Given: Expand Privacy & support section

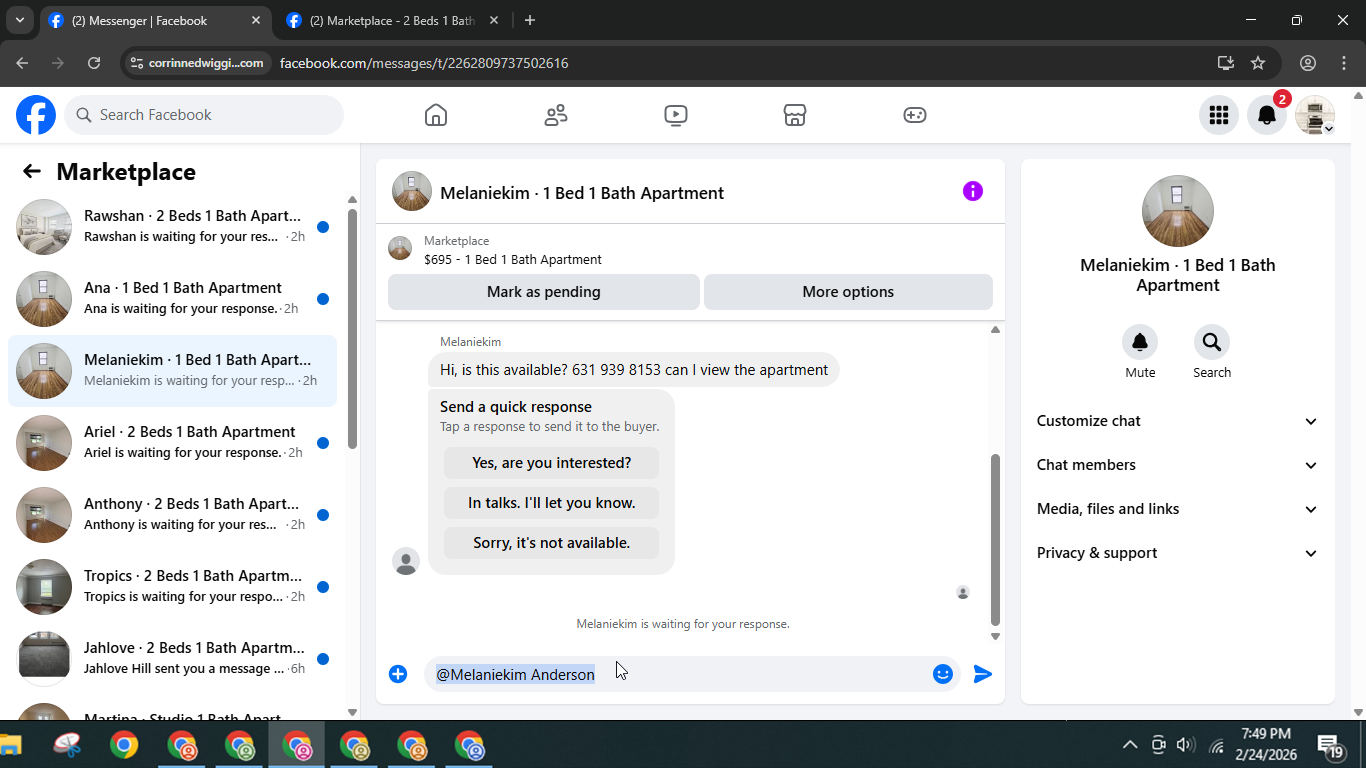Looking at the screenshot, I should click(x=1178, y=553).
